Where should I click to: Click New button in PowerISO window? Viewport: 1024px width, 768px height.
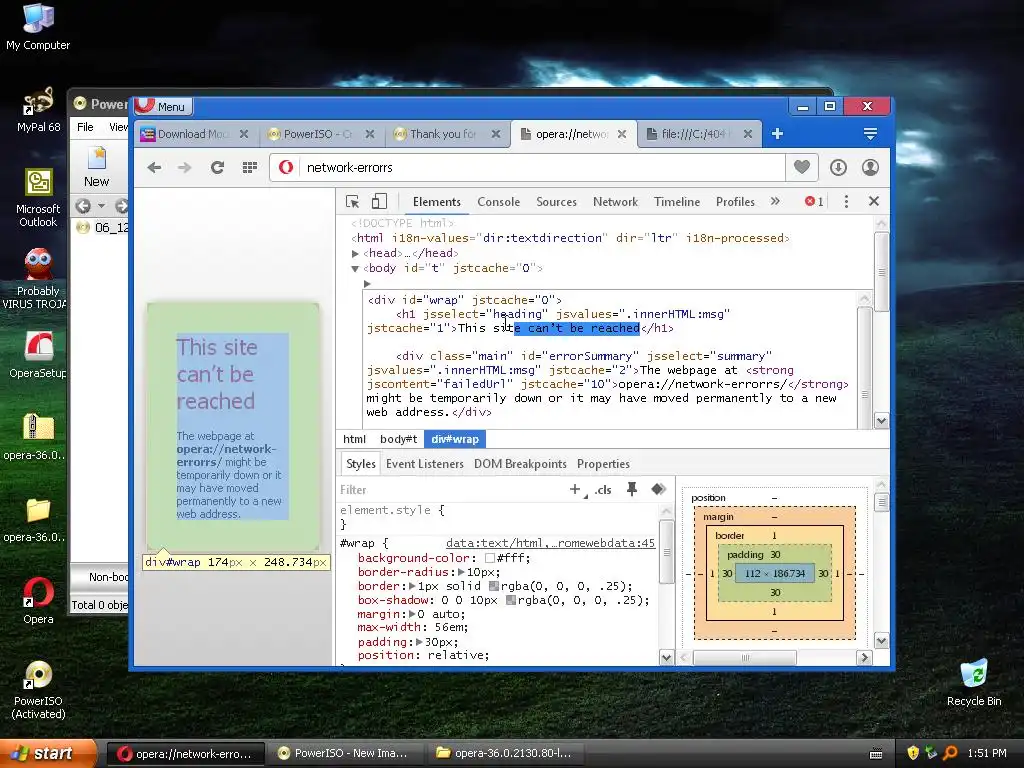97,168
